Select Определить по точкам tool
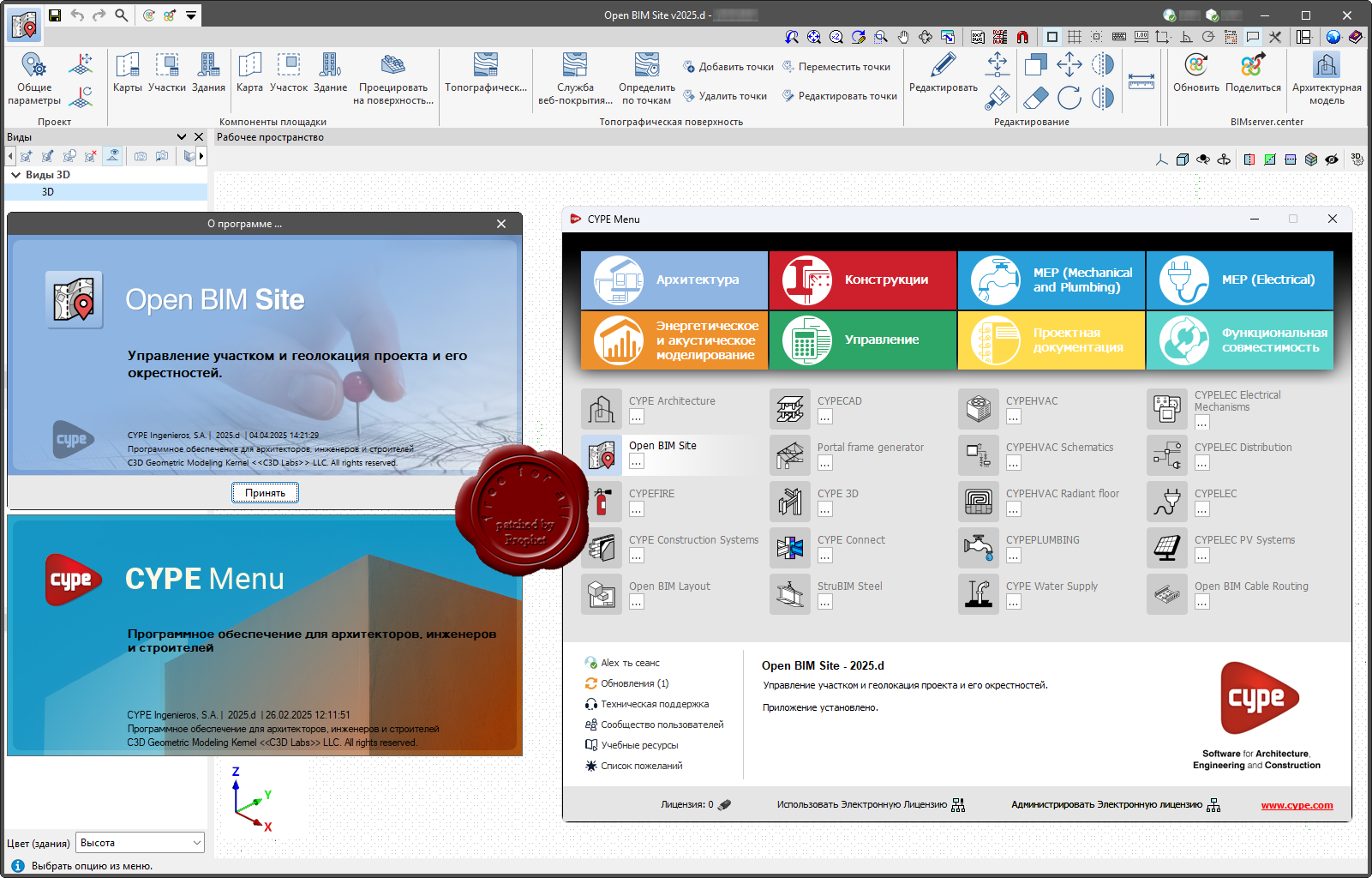 coord(647,79)
